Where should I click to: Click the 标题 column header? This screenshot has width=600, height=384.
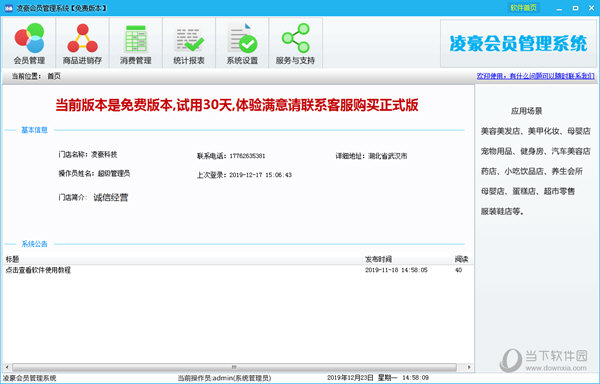pyautogui.click(x=12, y=259)
